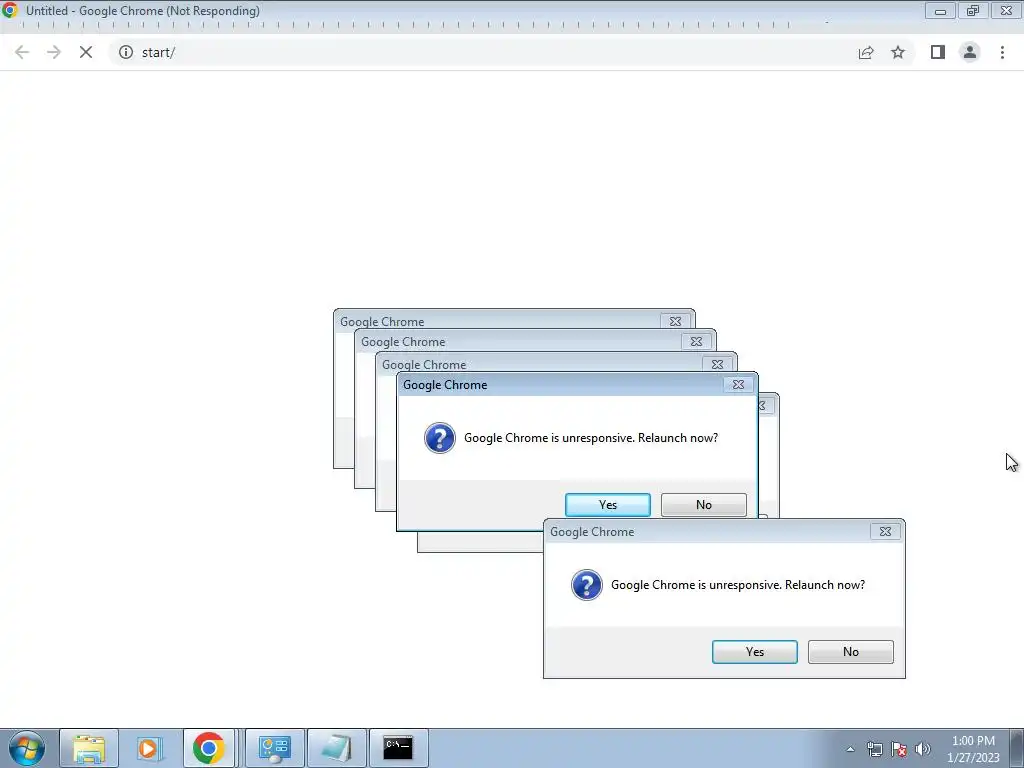
Task: Click the question mark icon in highlighted dialog
Action: tap(440, 438)
